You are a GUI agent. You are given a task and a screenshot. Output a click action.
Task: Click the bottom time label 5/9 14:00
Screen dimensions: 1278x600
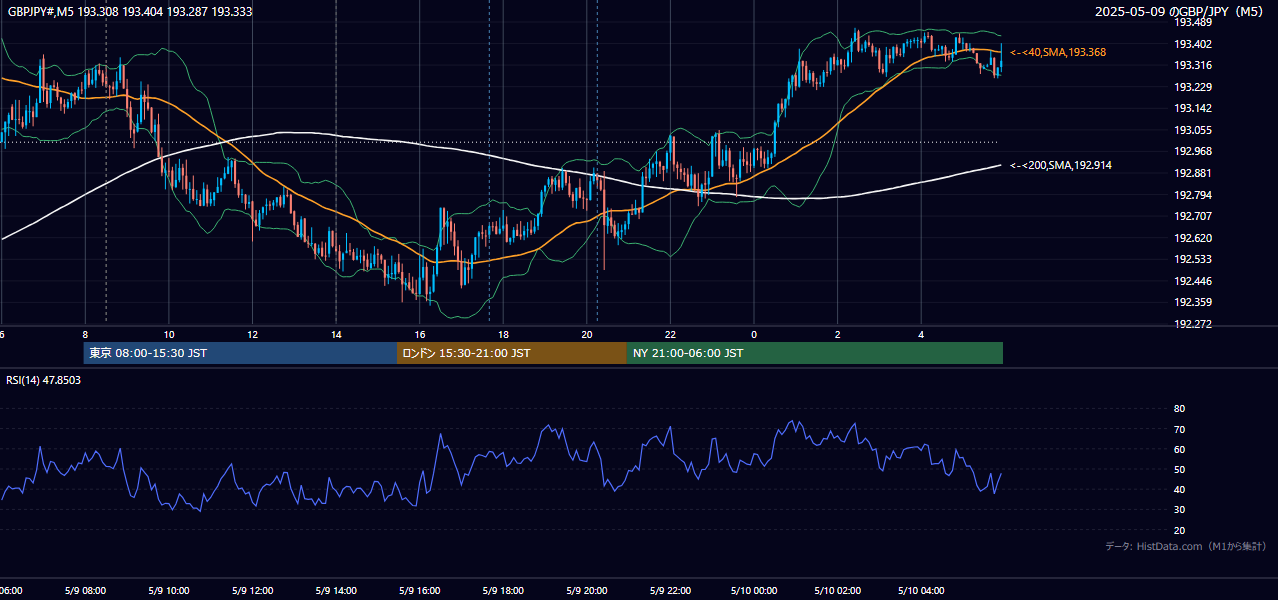tap(335, 591)
